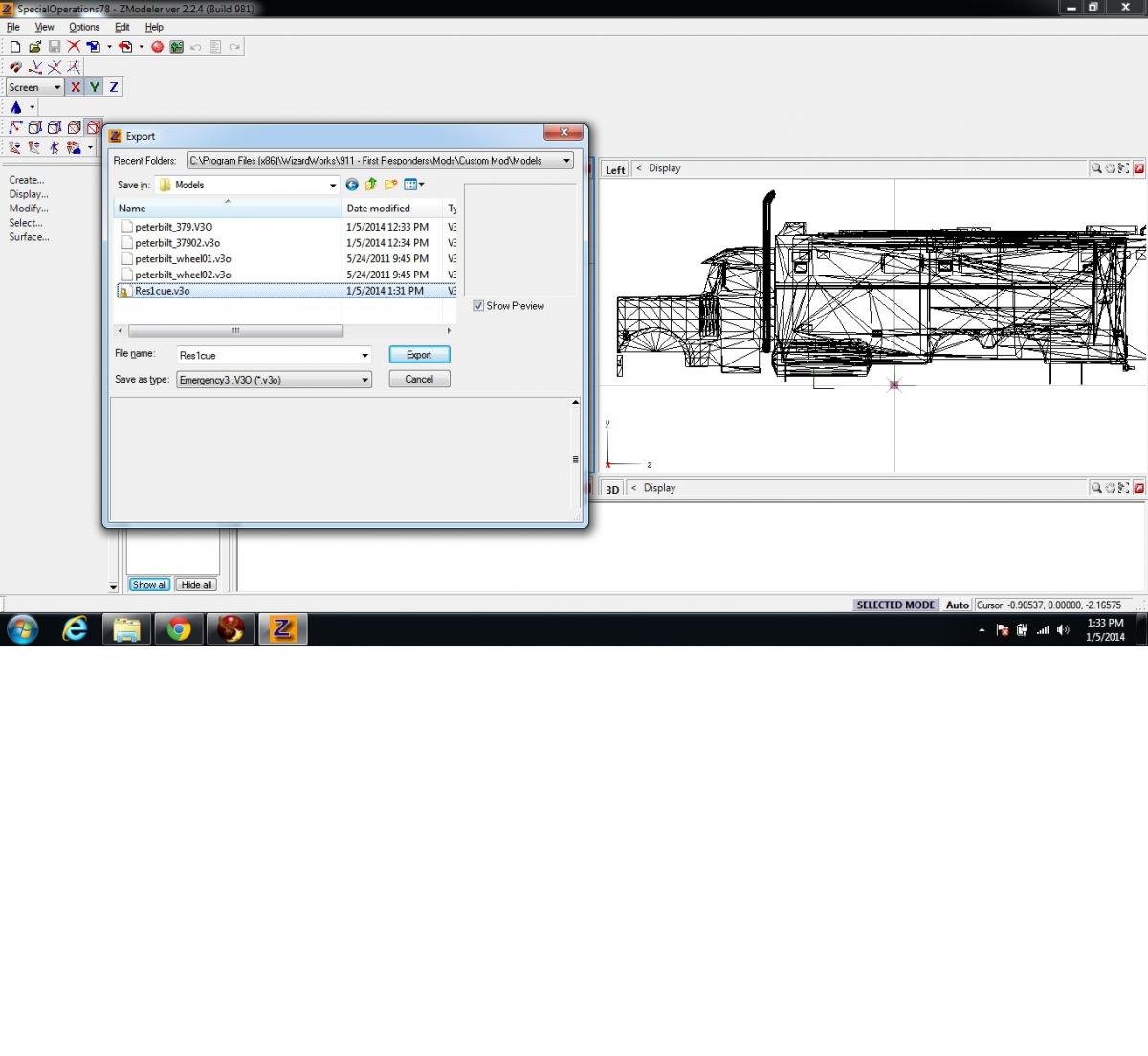Click the blue Import icon in toolbar
1148x1056 pixels.
point(94,47)
